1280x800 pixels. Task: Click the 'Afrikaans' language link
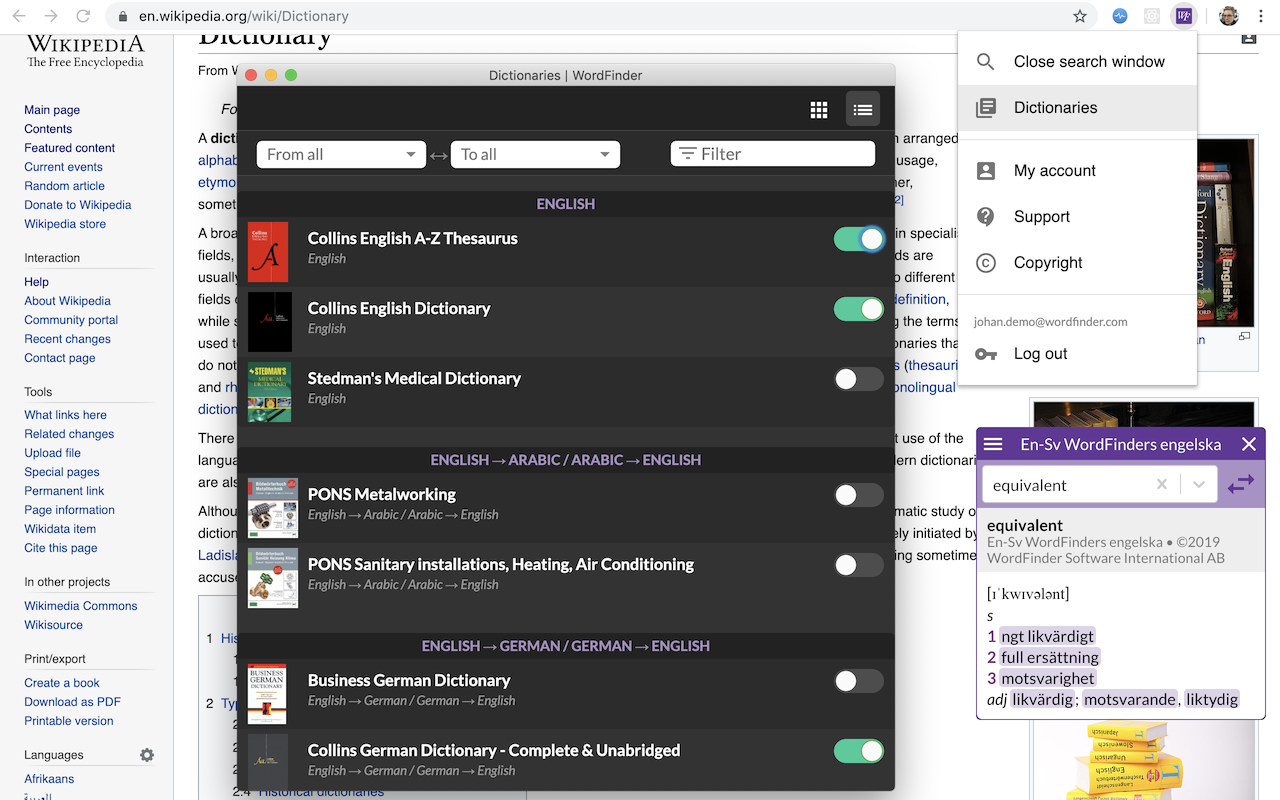tap(49, 779)
